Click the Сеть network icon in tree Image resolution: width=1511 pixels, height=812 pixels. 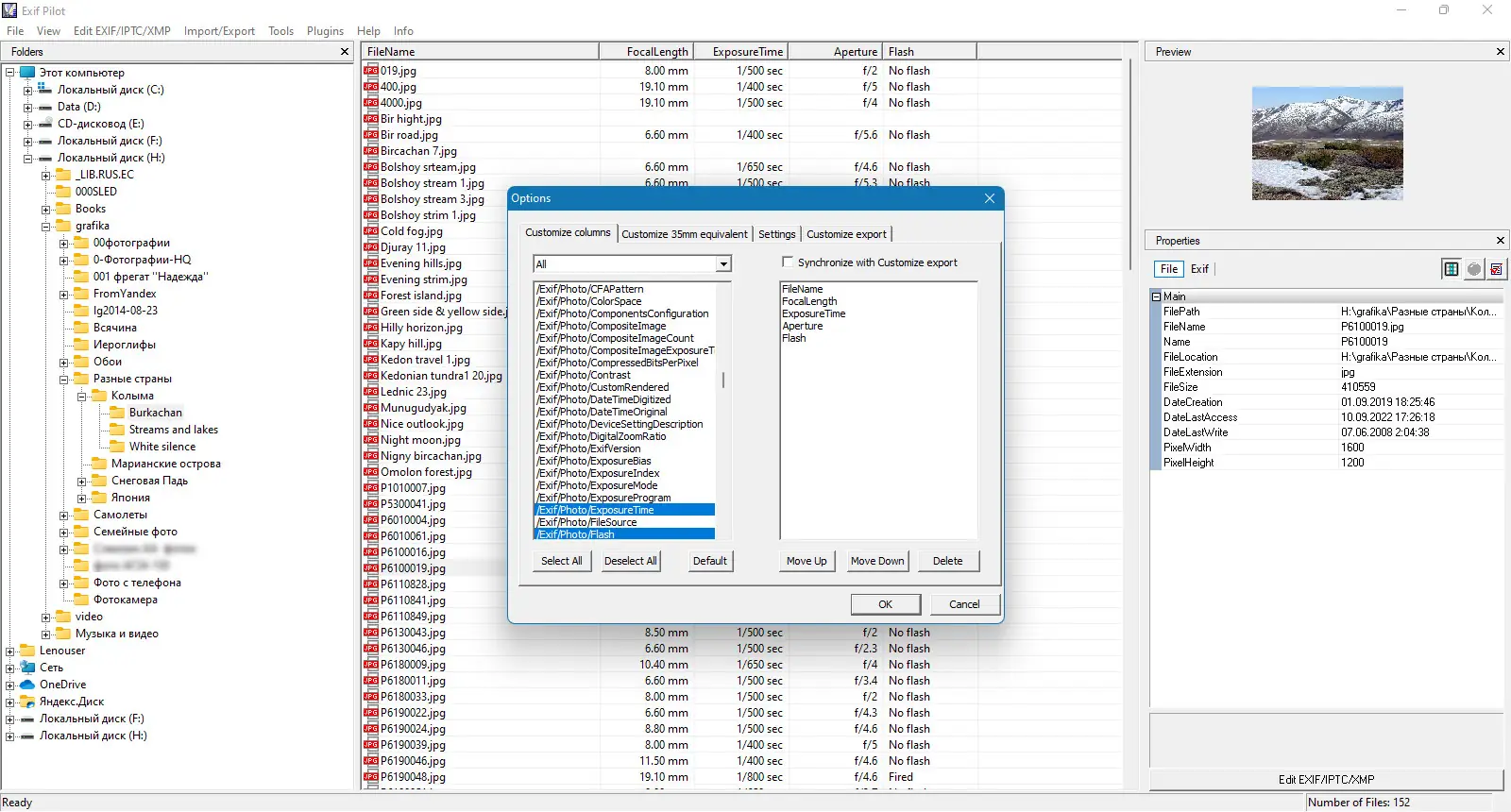point(27,668)
